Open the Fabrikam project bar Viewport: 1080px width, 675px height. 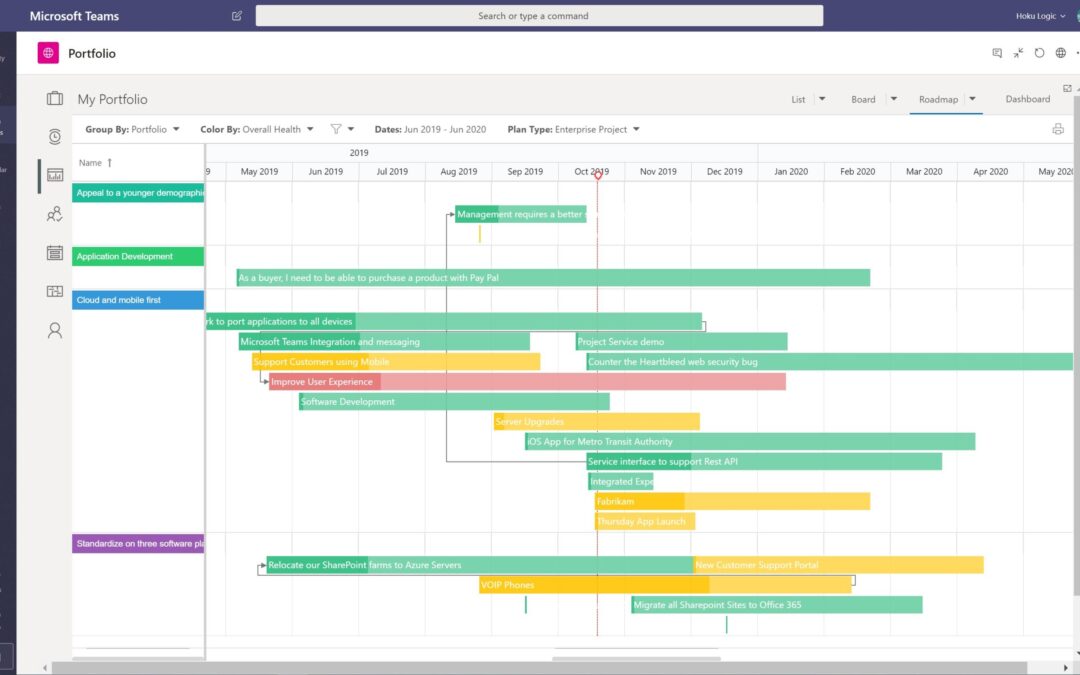coord(732,501)
